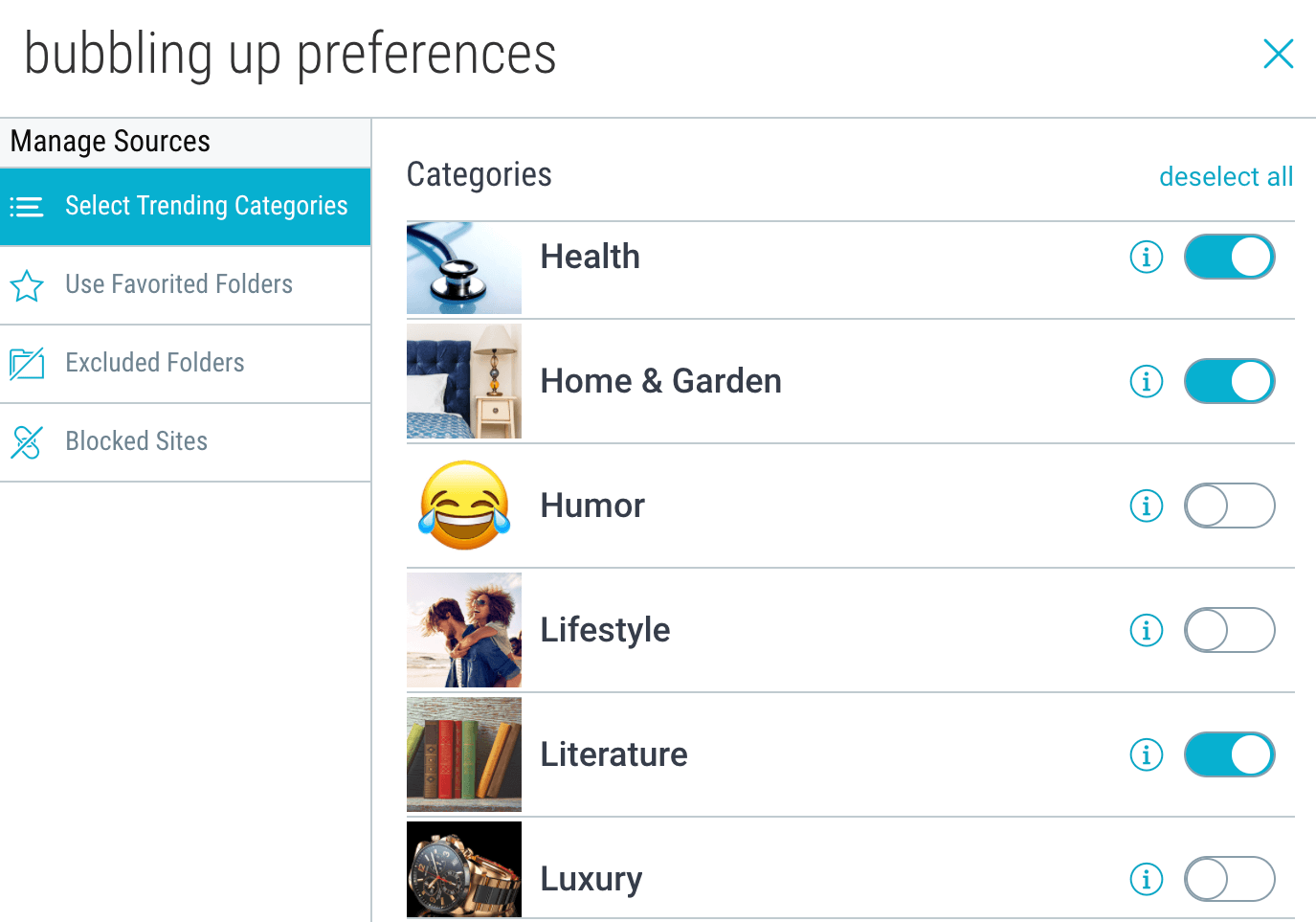This screenshot has height=922, width=1316.
Task: Click the star icon for Favorited Folders
Action: click(27, 285)
